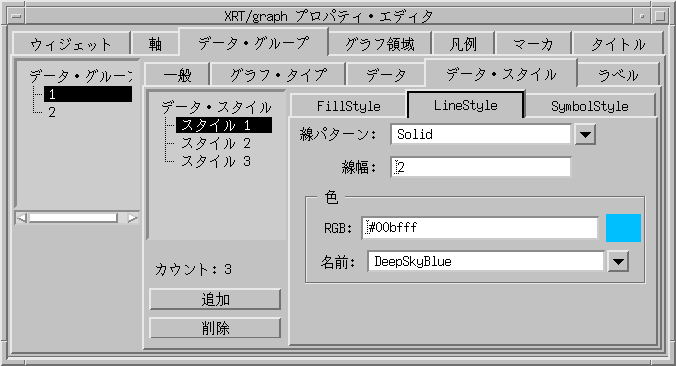Select the 一般 sub-tab
Screen dimensions: 676x366
177,75
